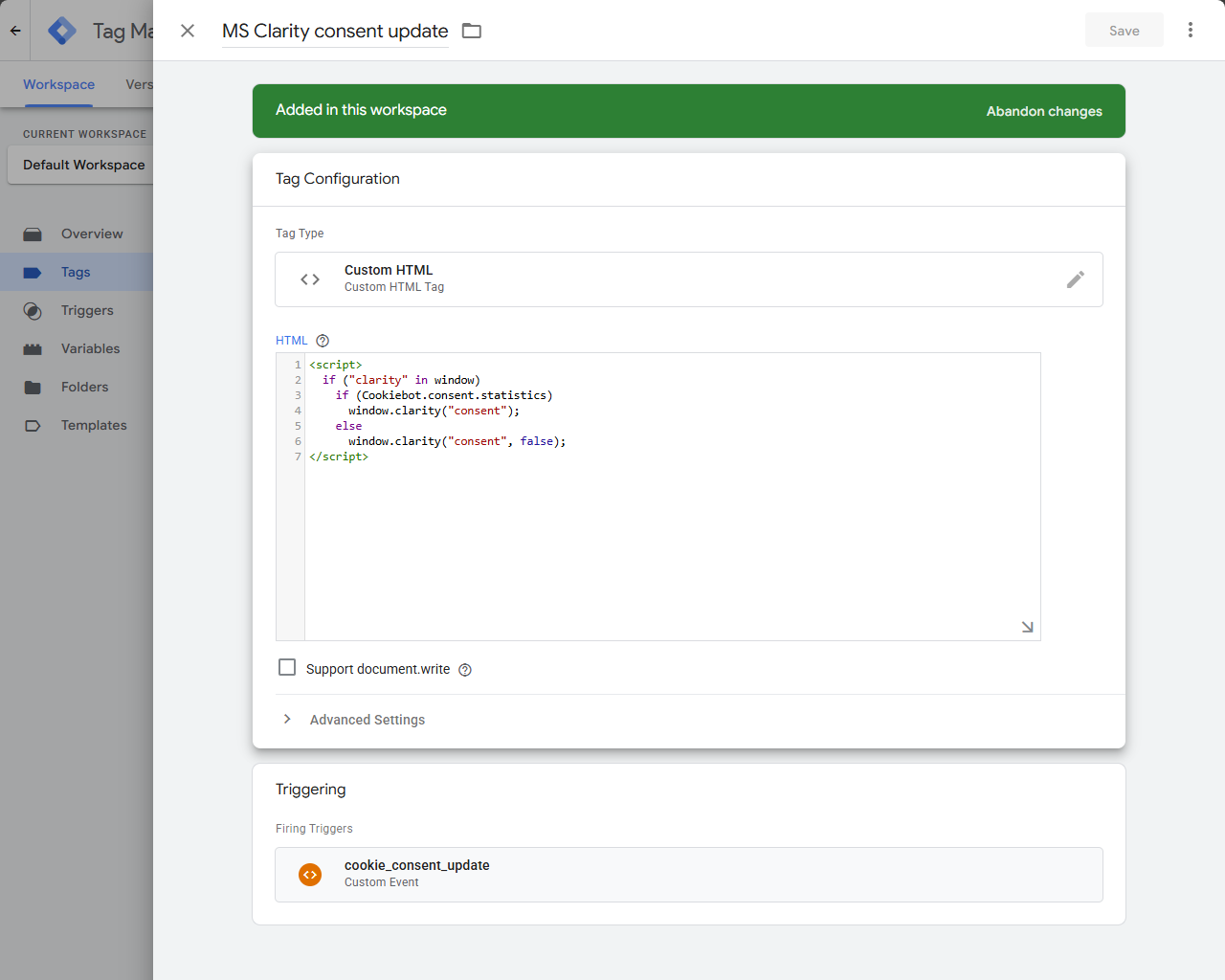Open Folders in the sidebar
Viewport: 1225px width, 980px height.
(x=84, y=387)
